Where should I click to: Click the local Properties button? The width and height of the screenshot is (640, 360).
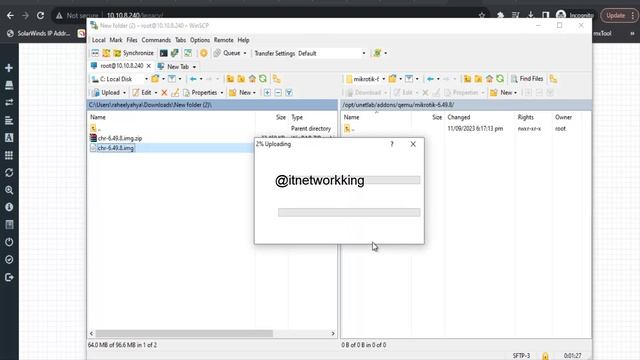point(200,93)
